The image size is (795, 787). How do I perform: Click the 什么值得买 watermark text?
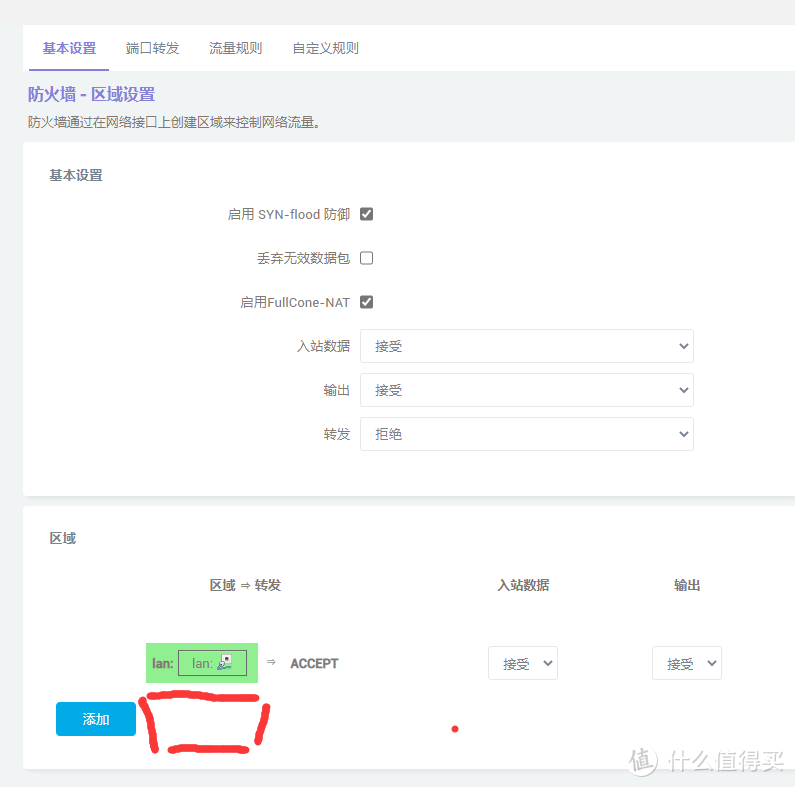[725, 760]
